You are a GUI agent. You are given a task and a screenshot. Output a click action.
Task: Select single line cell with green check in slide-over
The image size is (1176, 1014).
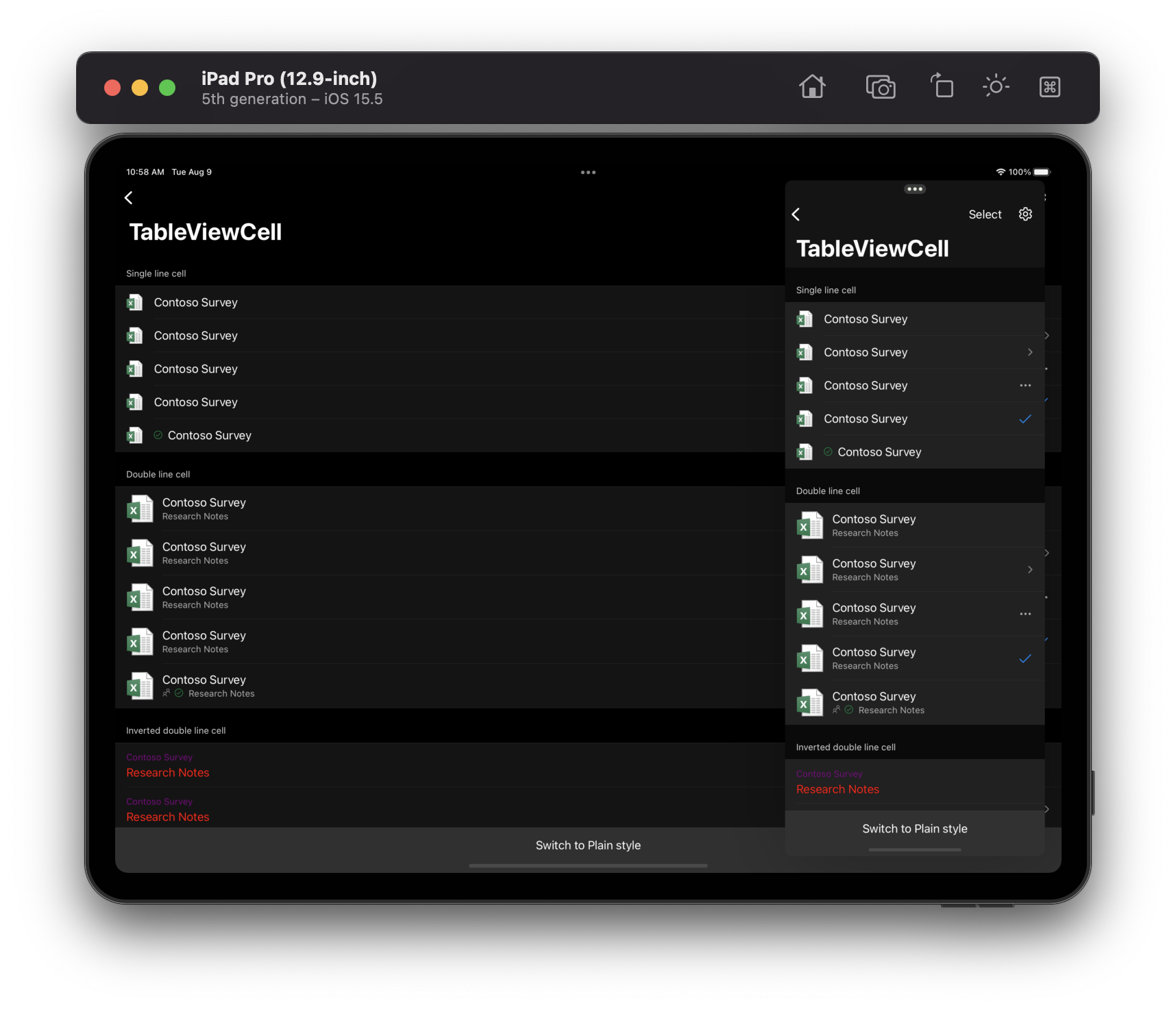point(915,452)
